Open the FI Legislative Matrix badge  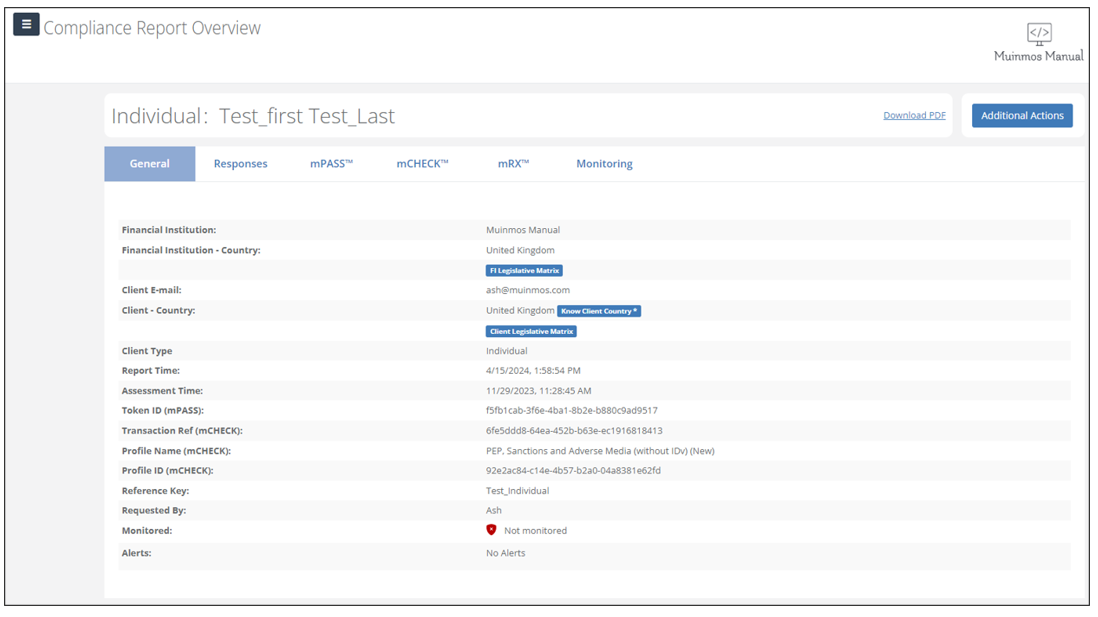pos(524,271)
